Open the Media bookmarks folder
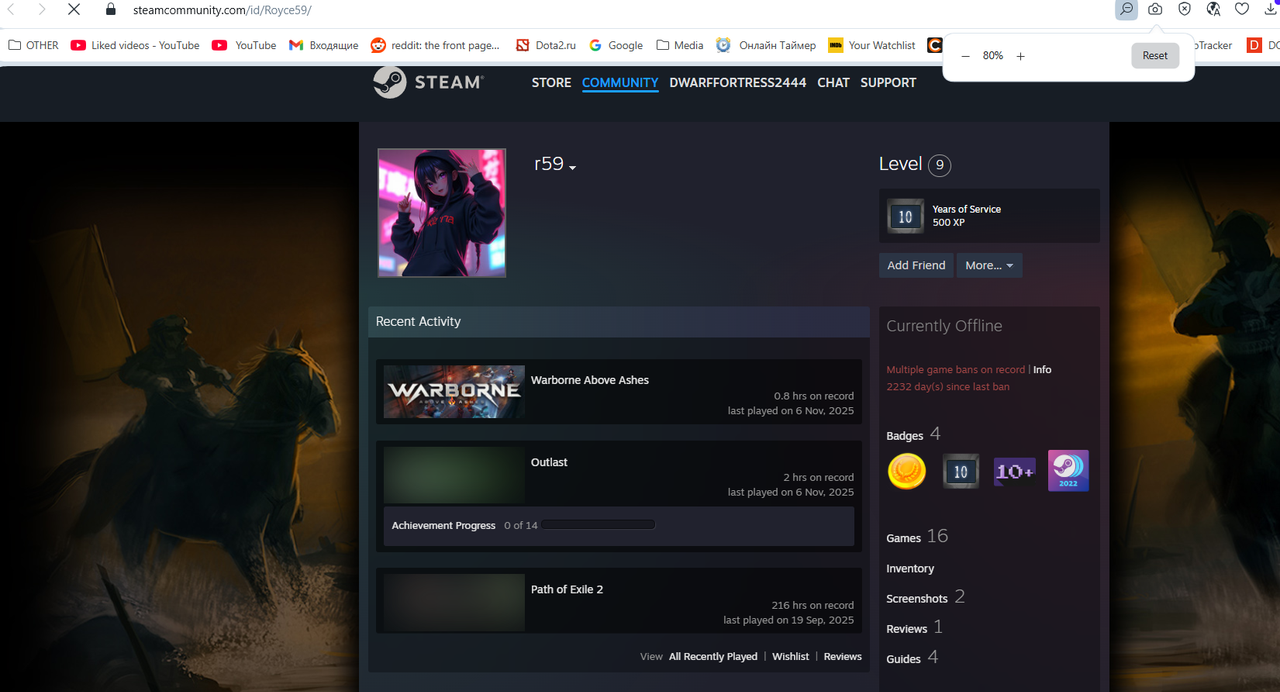The height and width of the screenshot is (692, 1280). (680, 45)
